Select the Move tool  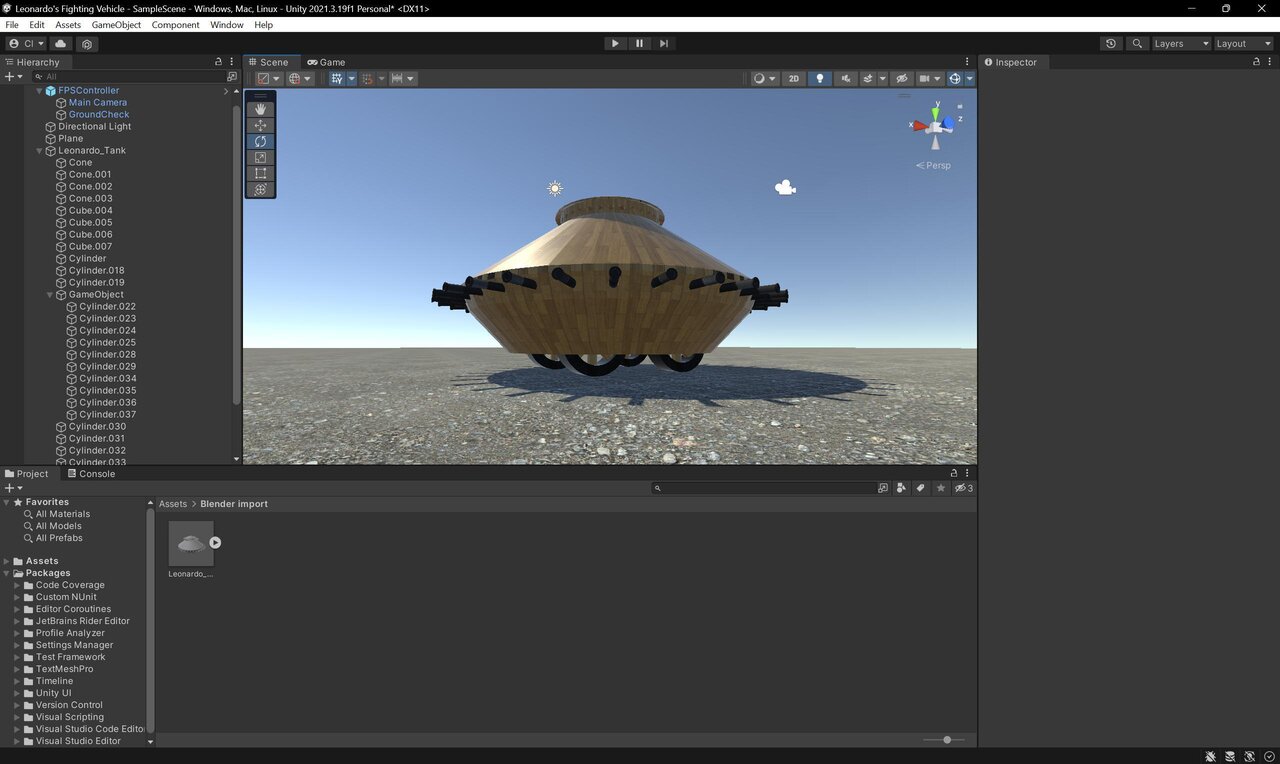260,125
